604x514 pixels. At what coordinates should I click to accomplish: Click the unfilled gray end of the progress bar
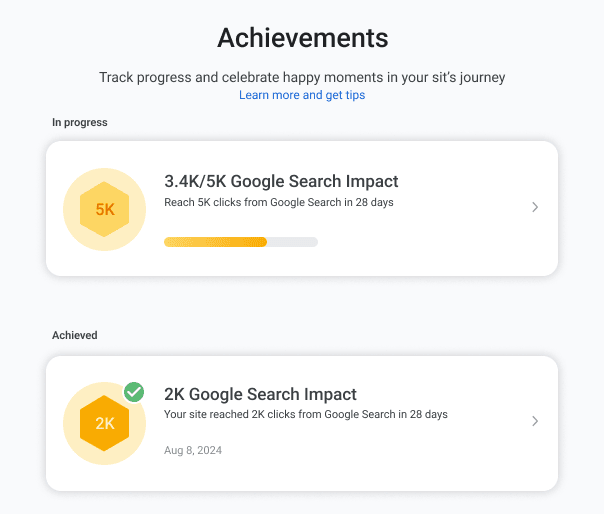(292, 242)
